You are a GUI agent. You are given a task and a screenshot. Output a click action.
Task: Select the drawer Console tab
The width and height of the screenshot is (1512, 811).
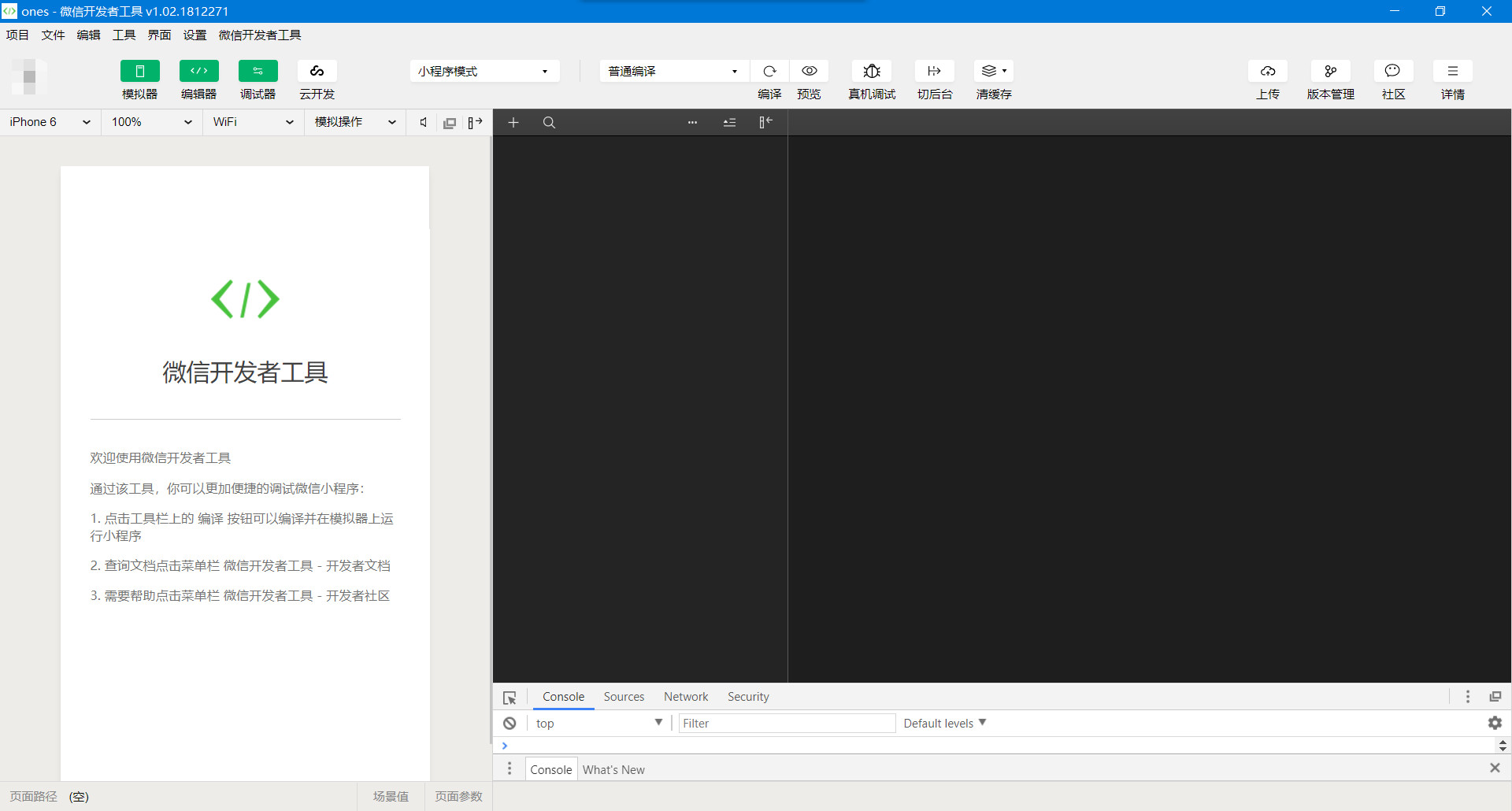(x=550, y=769)
